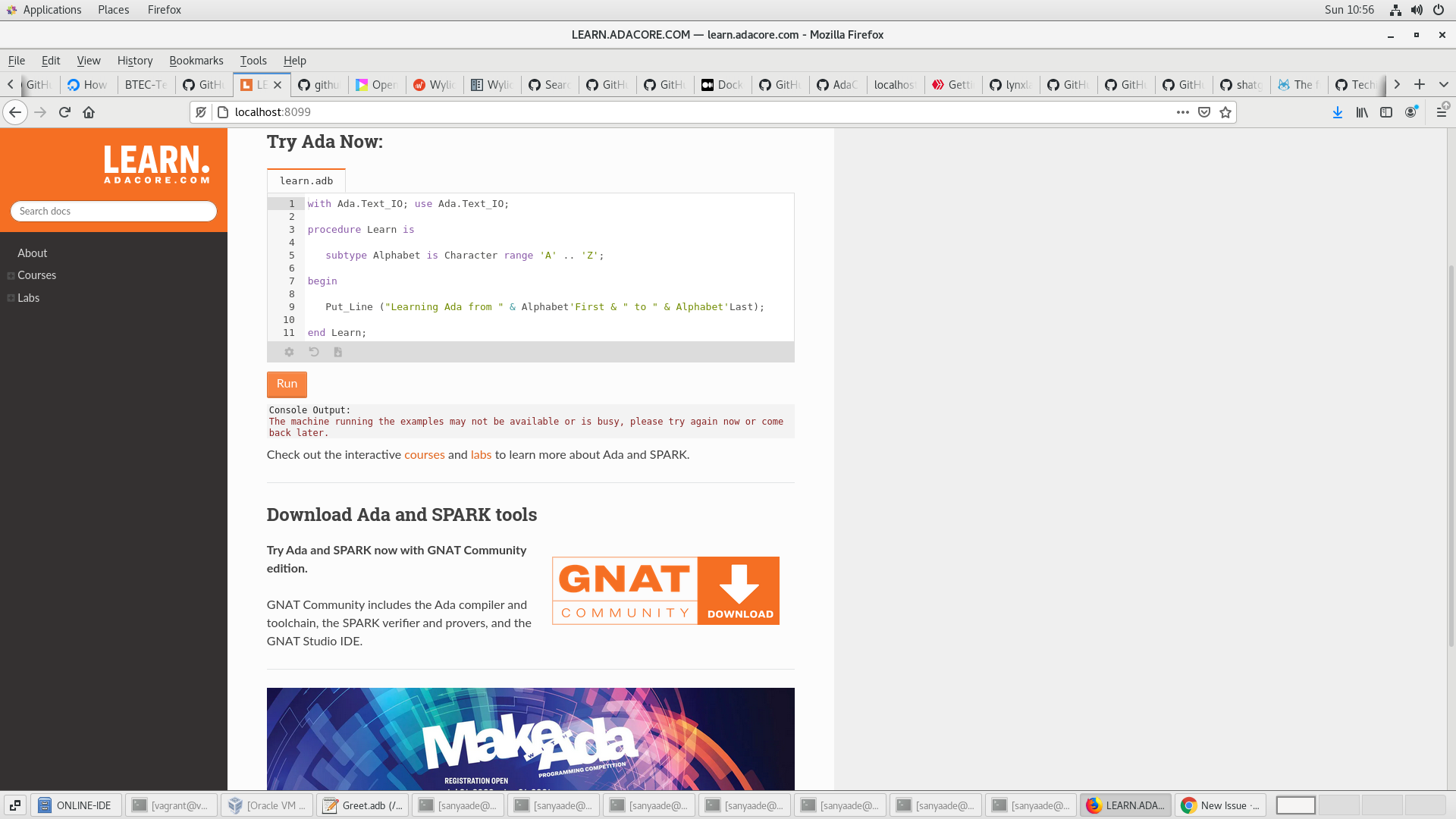Switch to the learn.adb editor tab
Viewport: 1456px width, 819px height.
click(306, 180)
